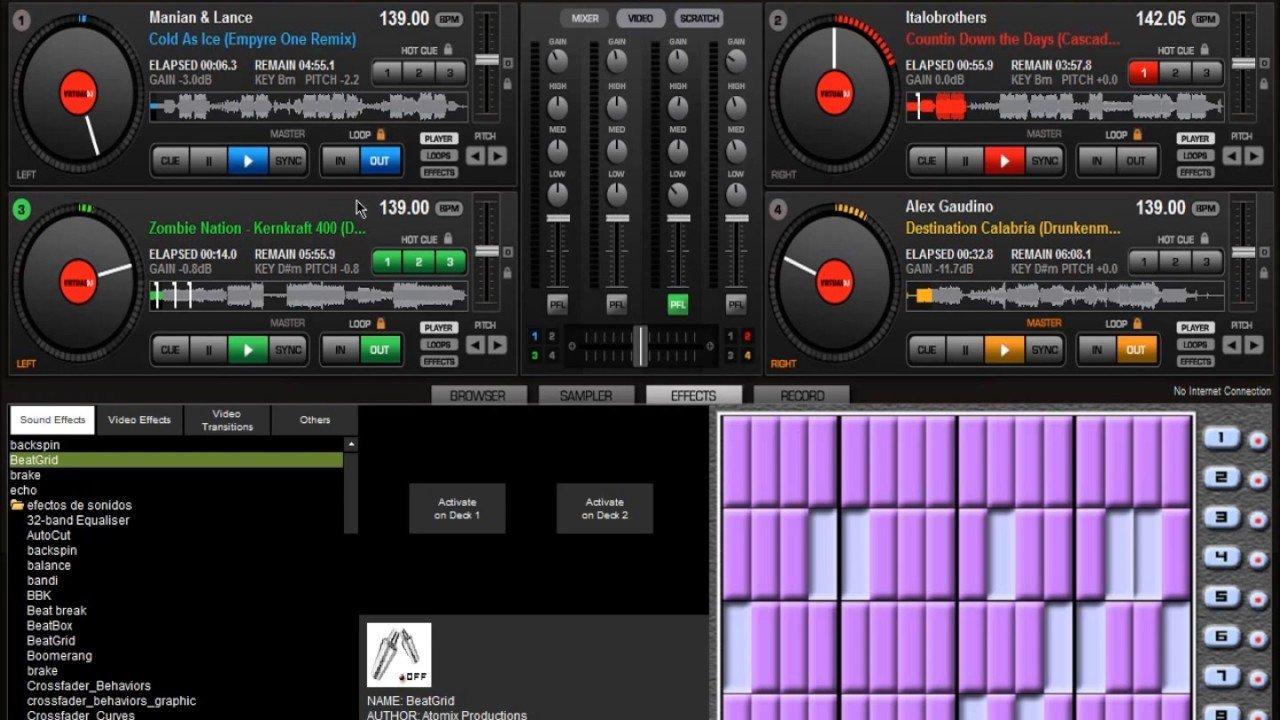Pause deck 3 Zombie Nation track
The height and width of the screenshot is (720, 1280).
pyautogui.click(x=209, y=350)
